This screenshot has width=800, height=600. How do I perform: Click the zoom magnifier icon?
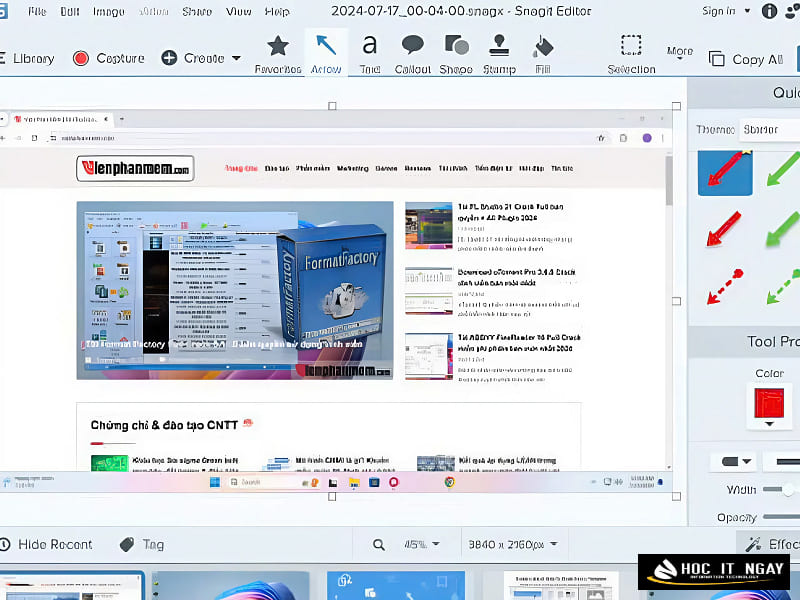coord(379,545)
